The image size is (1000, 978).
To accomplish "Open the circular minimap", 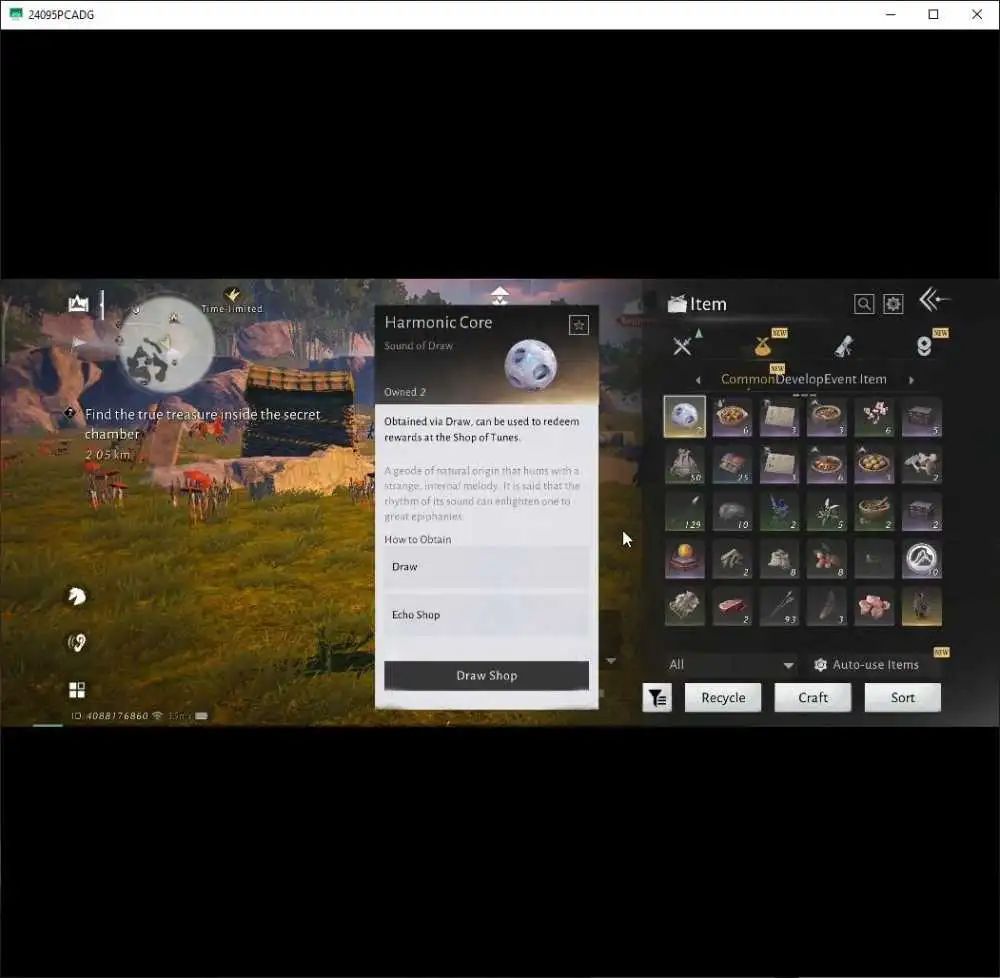I will point(167,345).
